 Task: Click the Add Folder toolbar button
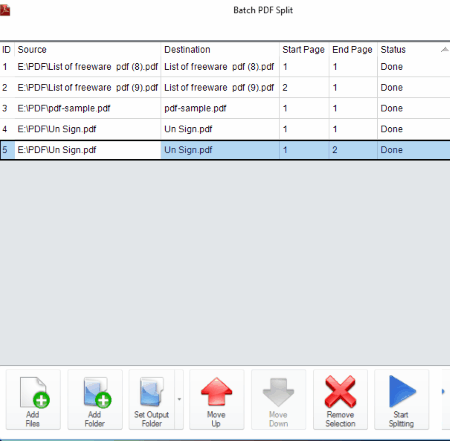(x=95, y=399)
